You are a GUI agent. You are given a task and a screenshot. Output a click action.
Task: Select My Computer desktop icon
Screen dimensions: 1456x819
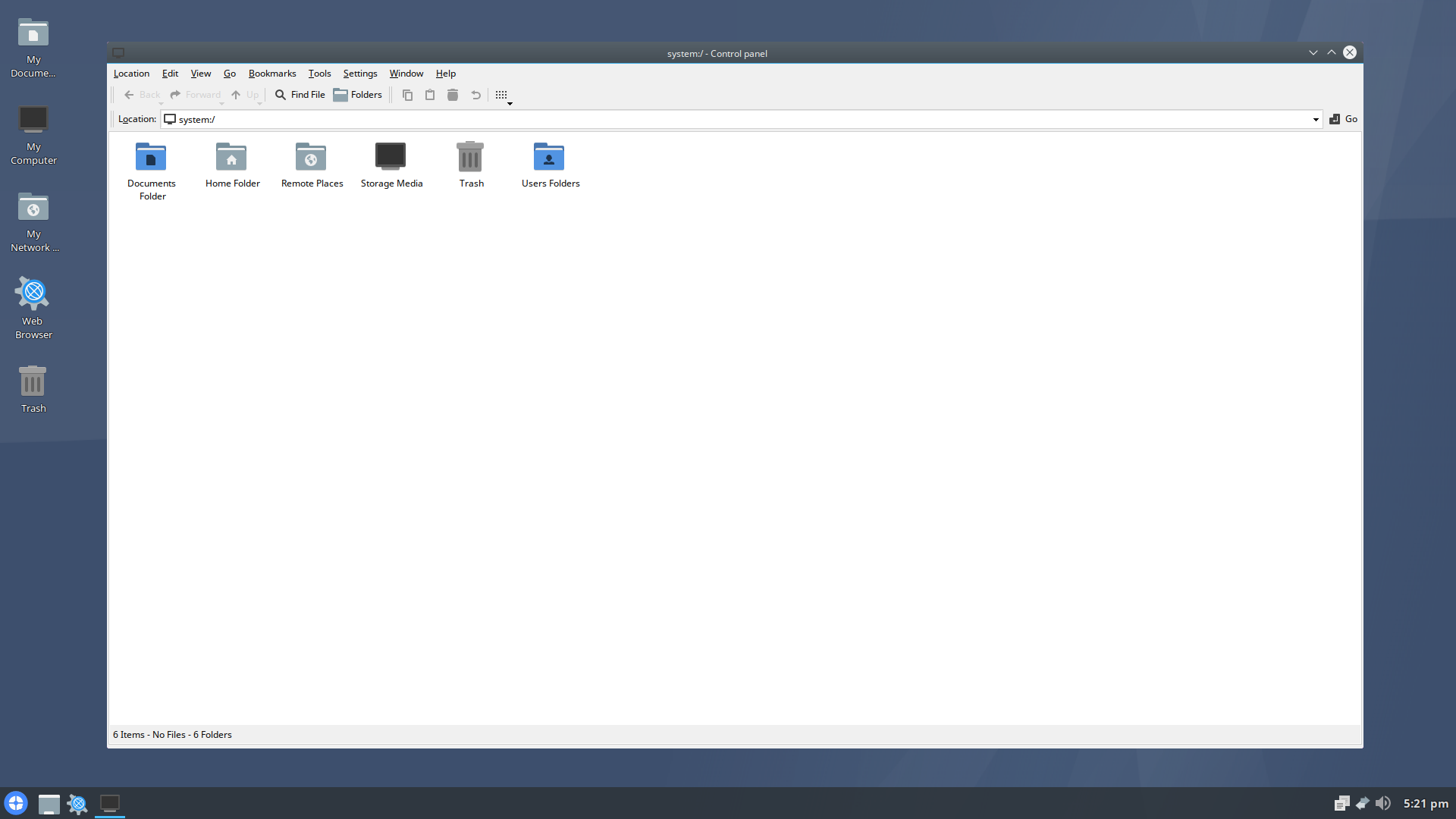(33, 134)
